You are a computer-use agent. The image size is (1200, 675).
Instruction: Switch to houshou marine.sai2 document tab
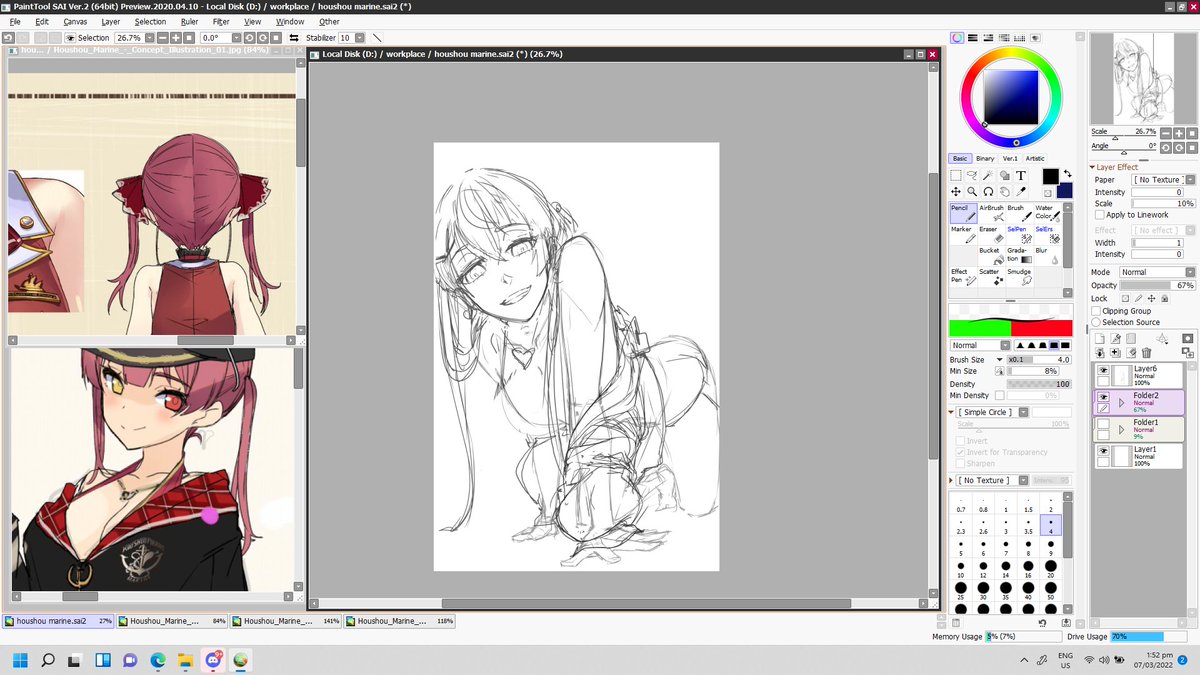point(58,621)
